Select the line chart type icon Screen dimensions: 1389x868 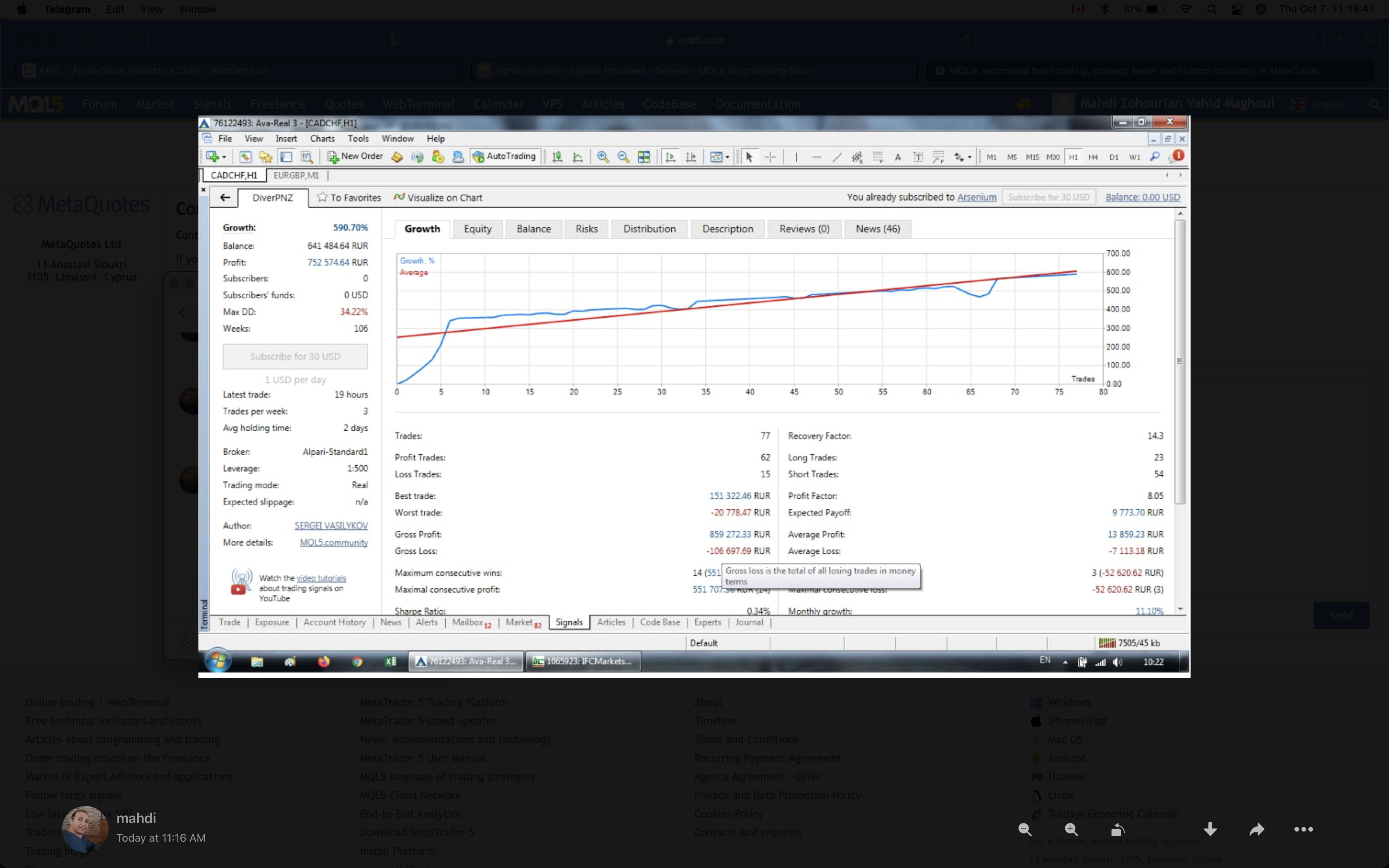coord(578,157)
